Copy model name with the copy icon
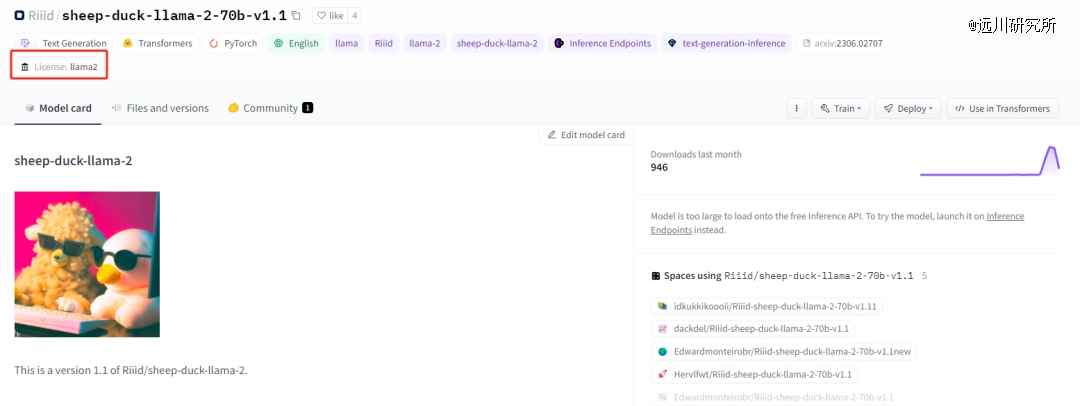This screenshot has height=406, width=1080. pyautogui.click(x=296, y=15)
